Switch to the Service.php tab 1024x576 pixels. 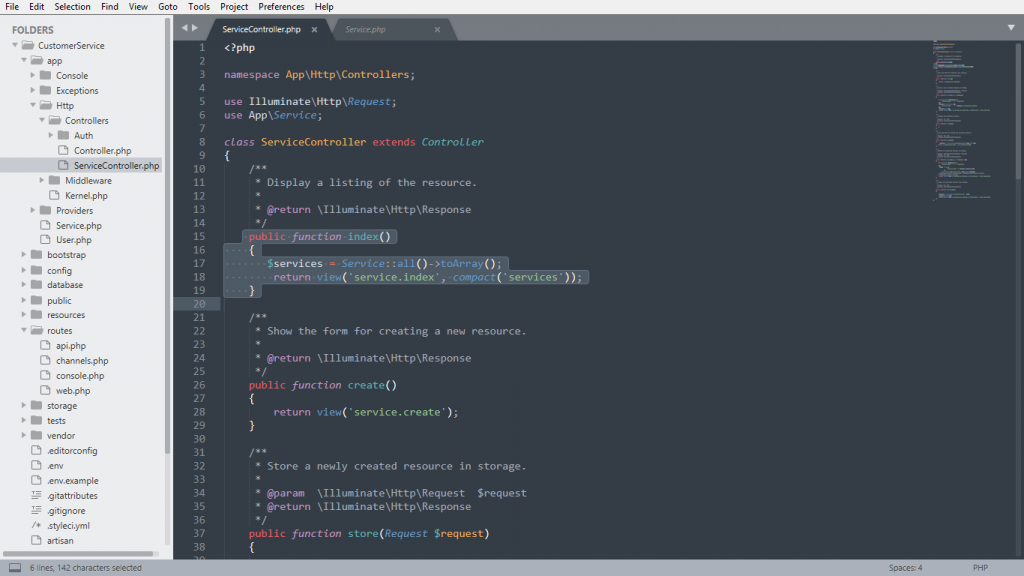[366, 30]
